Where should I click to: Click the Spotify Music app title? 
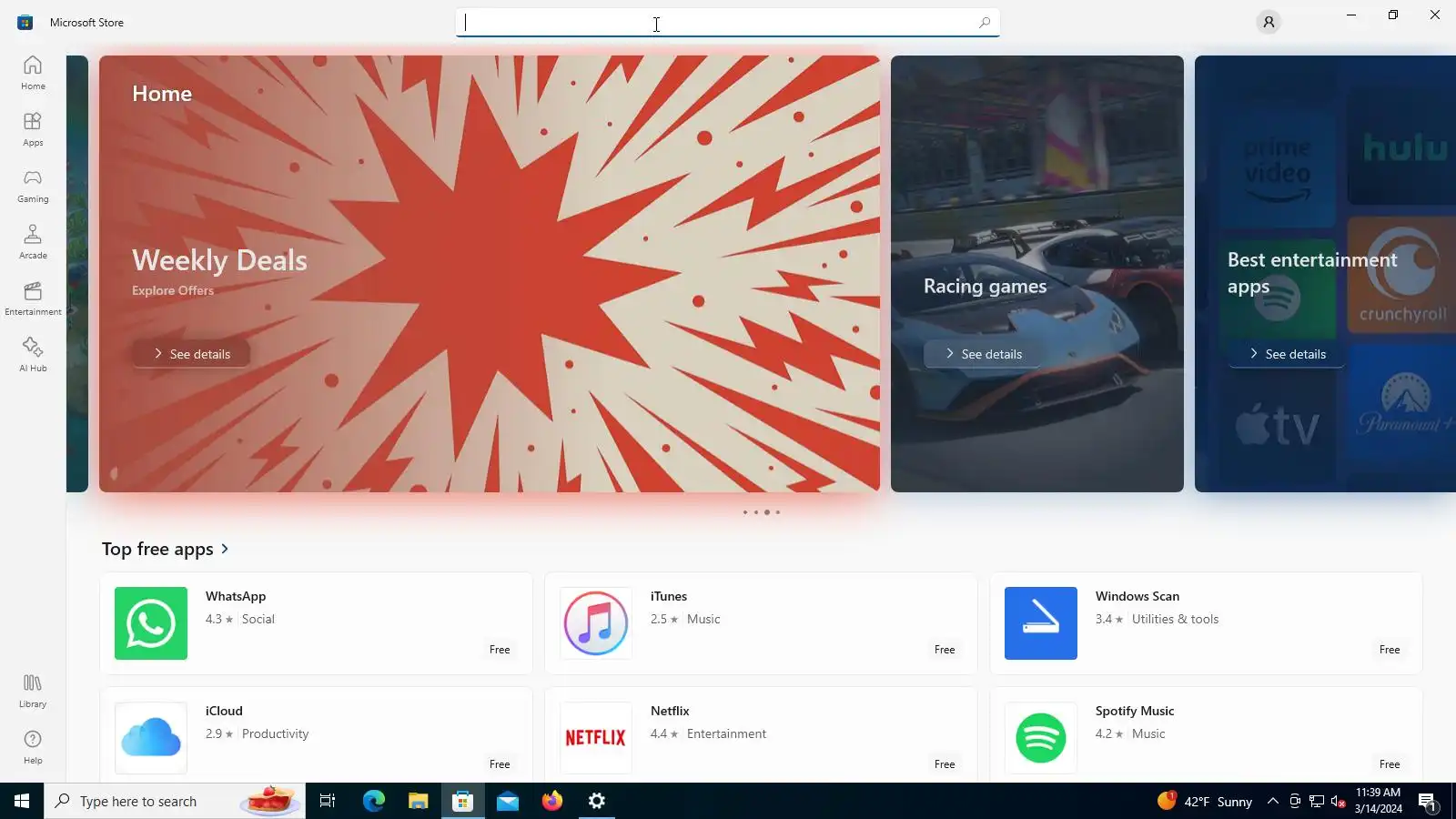[x=1135, y=711]
